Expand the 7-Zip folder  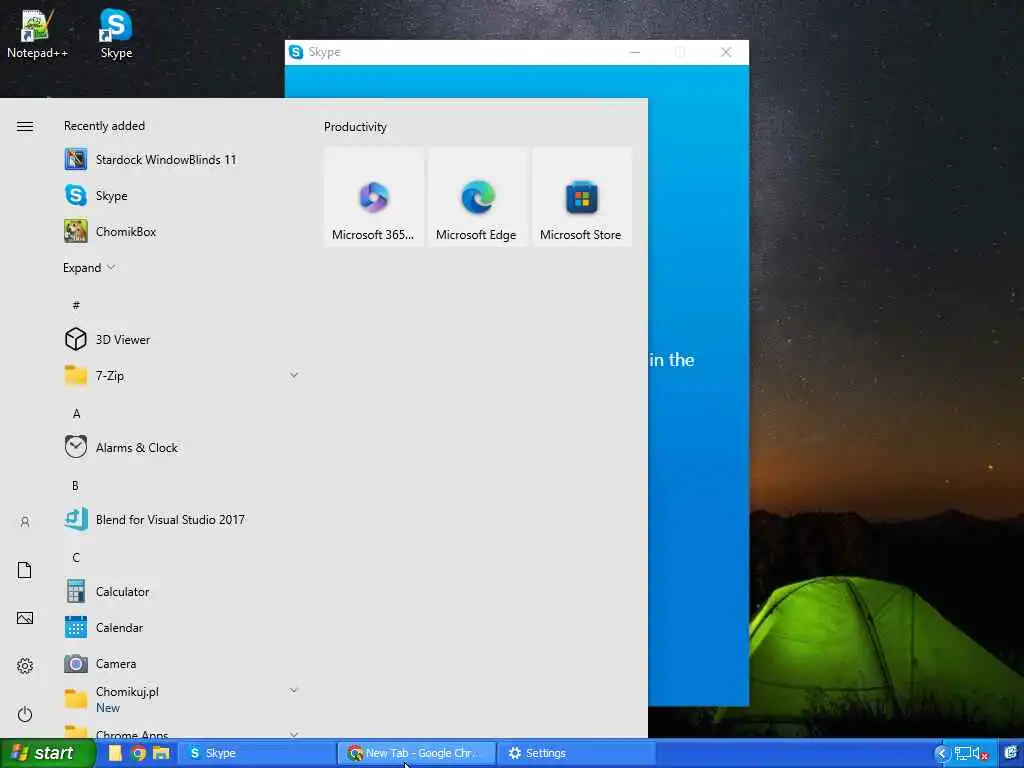tap(294, 375)
